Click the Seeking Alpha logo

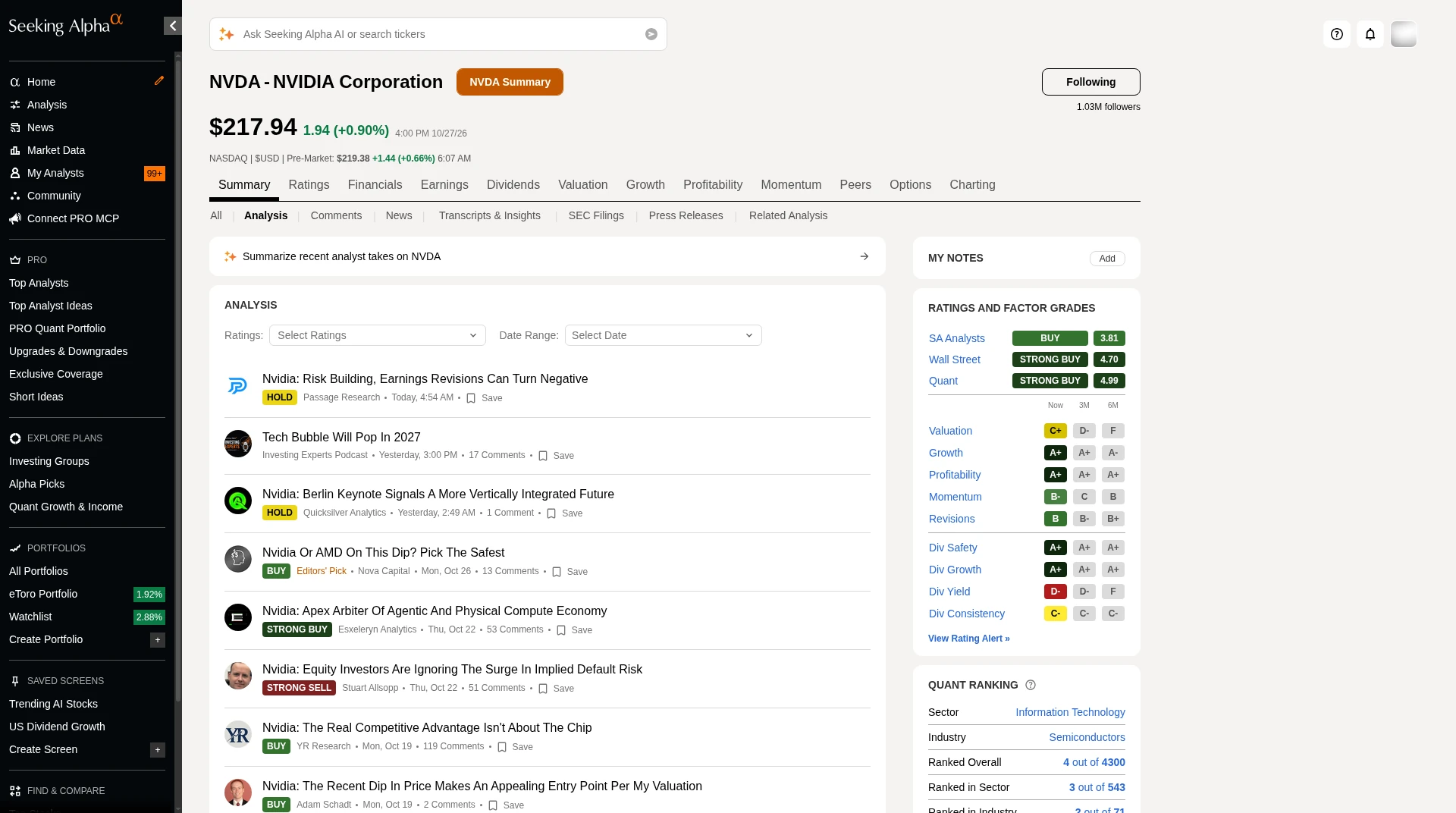pos(65,25)
